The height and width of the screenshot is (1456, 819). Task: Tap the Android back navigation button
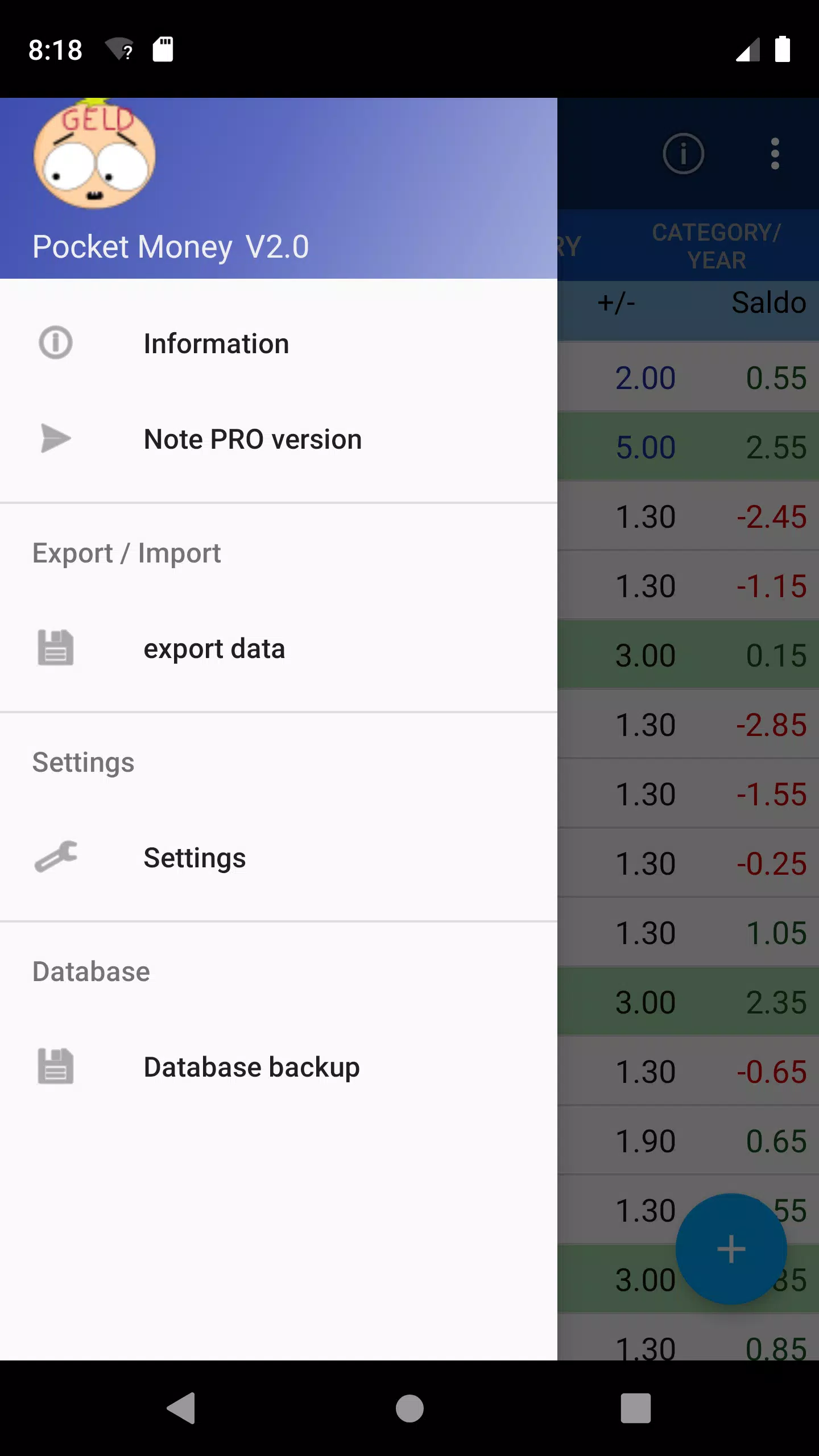point(181,1408)
